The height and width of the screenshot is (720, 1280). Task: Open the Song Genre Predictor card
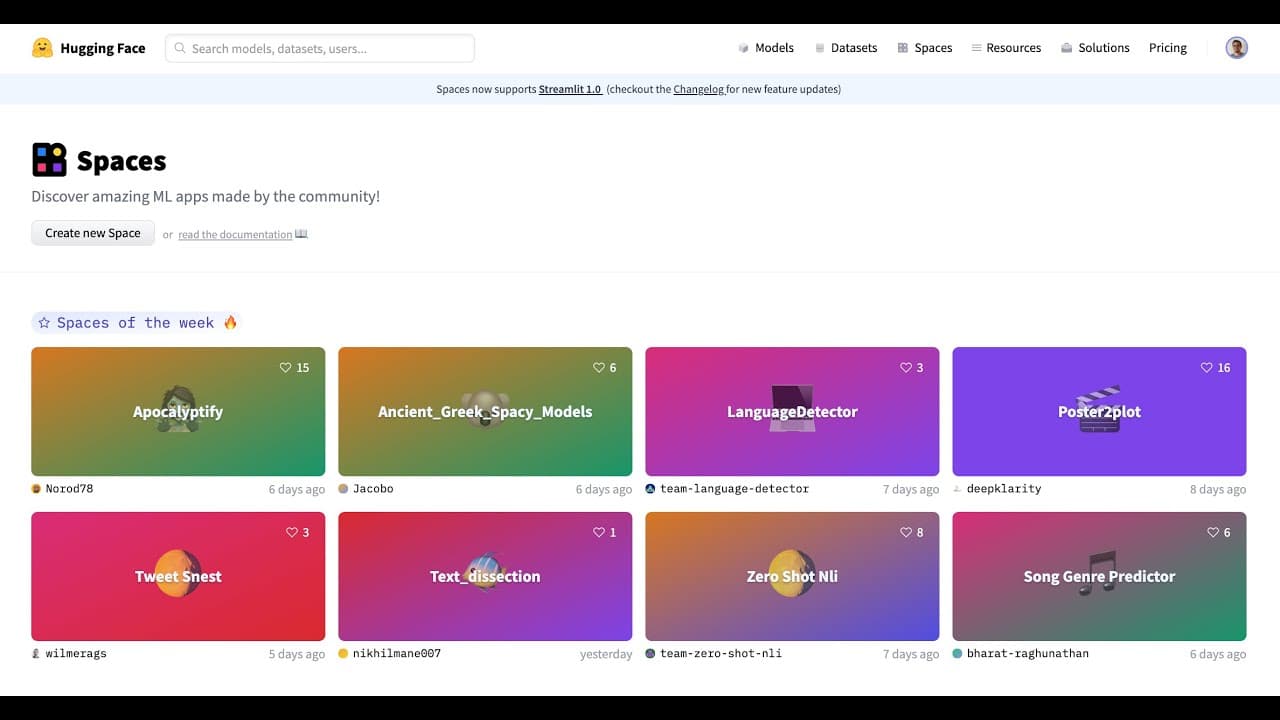pyautogui.click(x=1099, y=577)
